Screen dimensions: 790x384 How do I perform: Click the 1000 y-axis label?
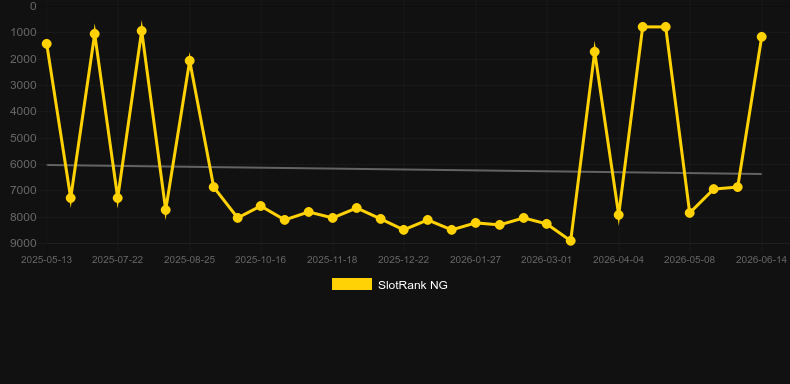(x=24, y=32)
